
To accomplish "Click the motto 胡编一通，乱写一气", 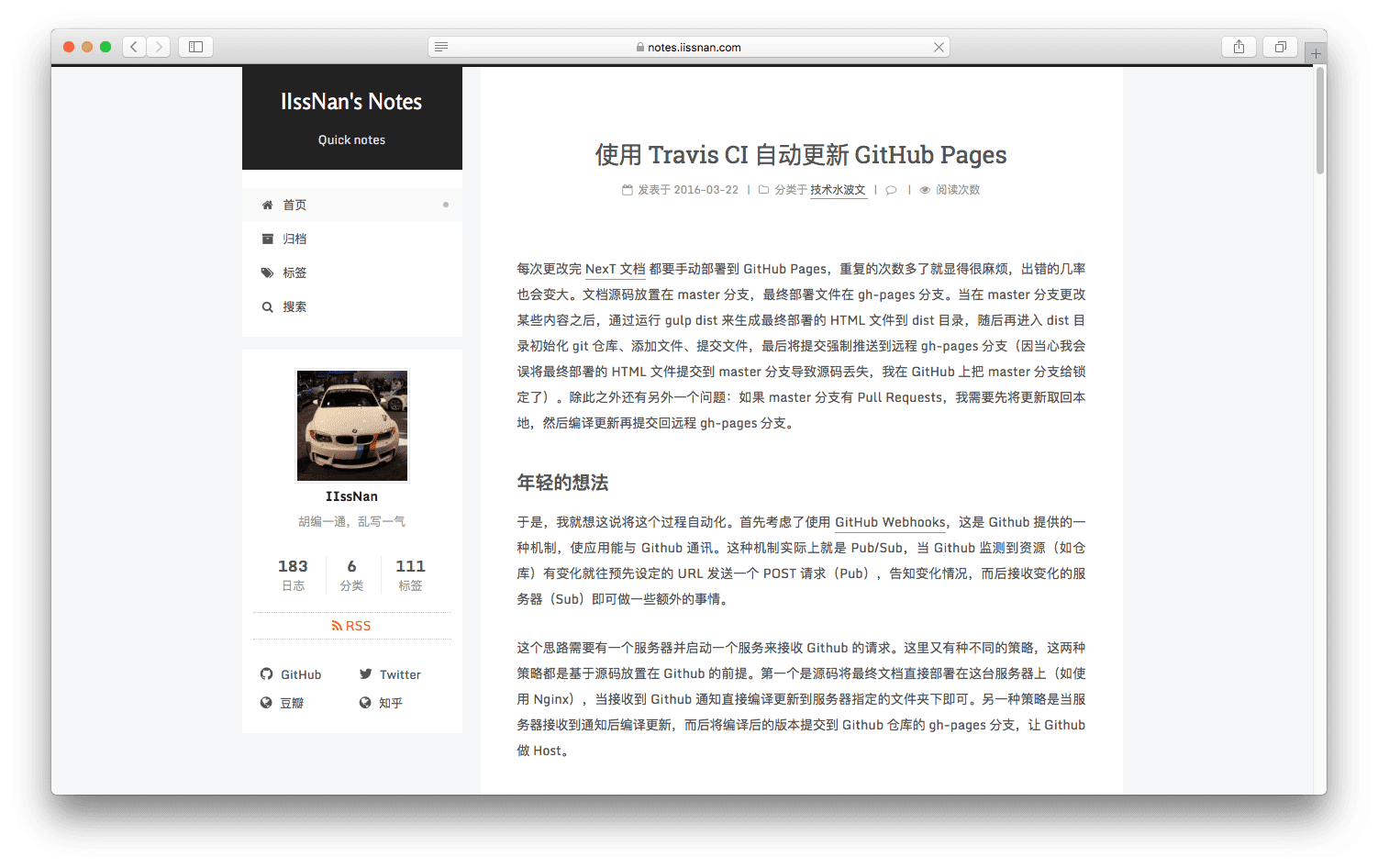I will point(351,521).
